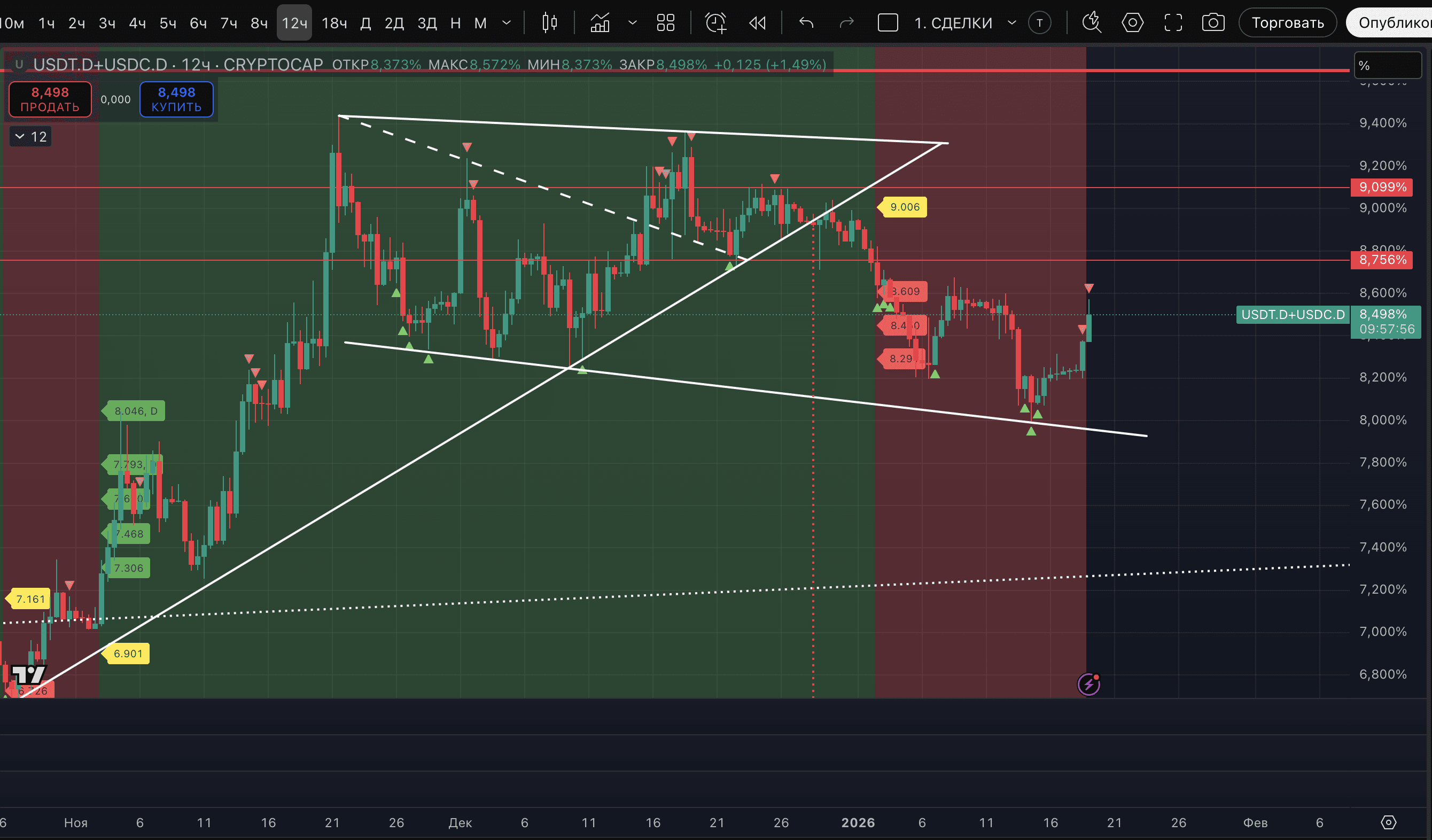Open chart settings hexagon icon
This screenshot has width=1432, height=840.
1132,23
